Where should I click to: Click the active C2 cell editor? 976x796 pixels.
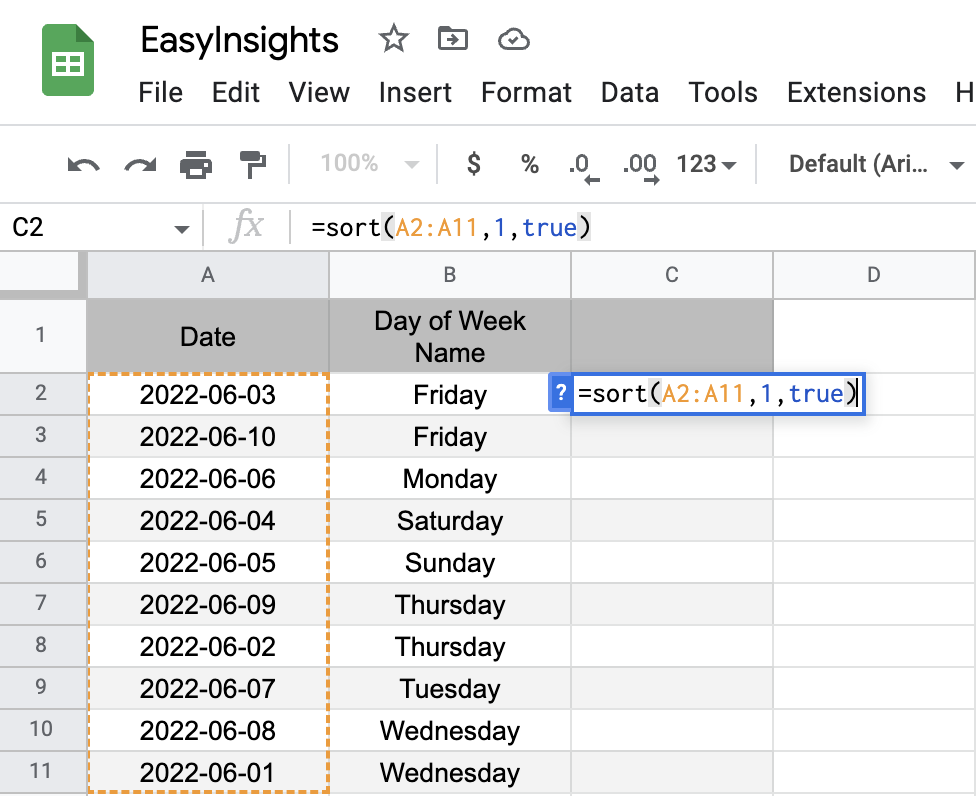(x=718, y=393)
